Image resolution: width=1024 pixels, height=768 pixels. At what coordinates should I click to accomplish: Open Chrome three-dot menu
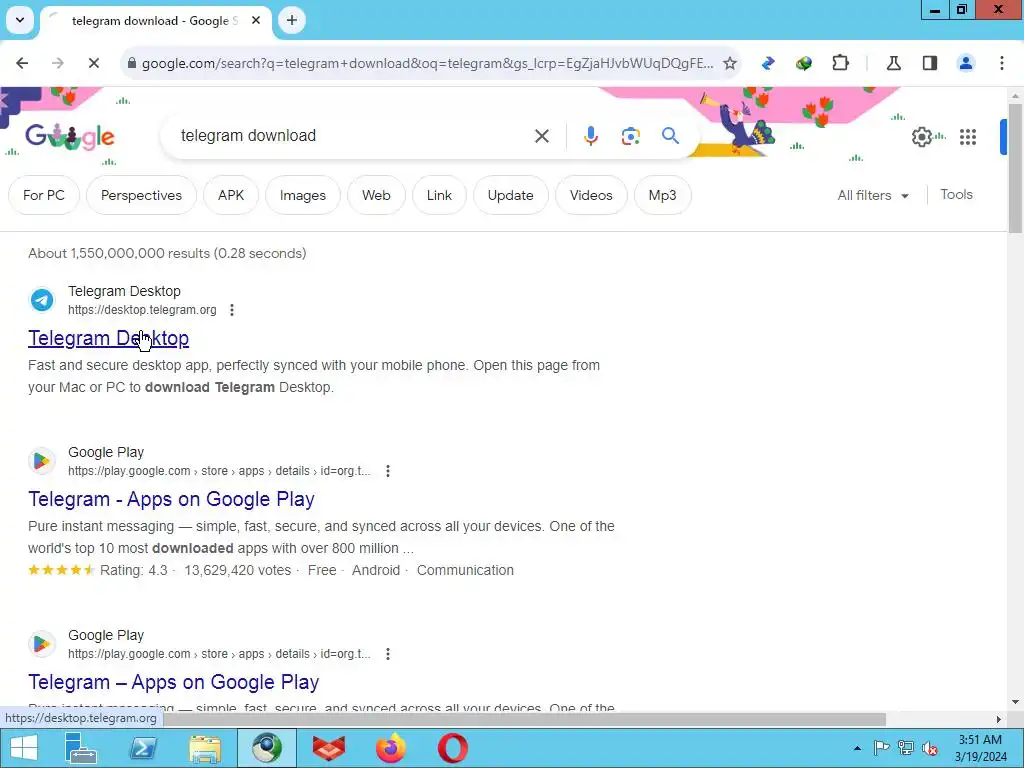pos(1002,63)
